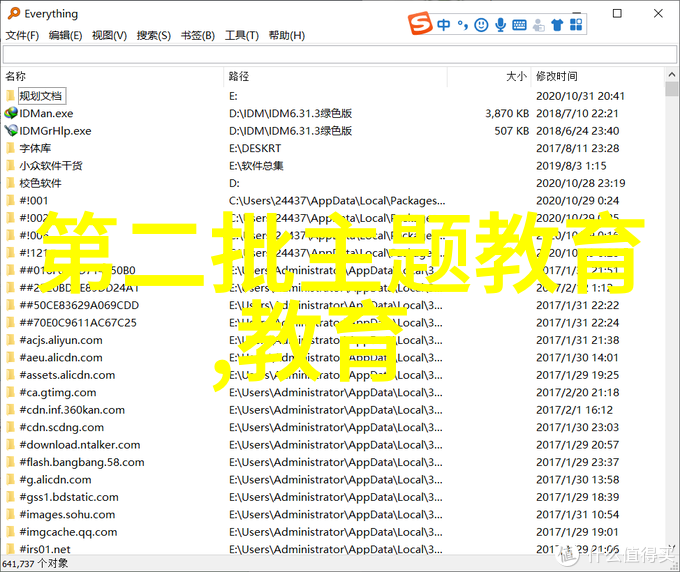Activate Sogou voice input microphone
The width and height of the screenshot is (680, 572).
pos(500,25)
